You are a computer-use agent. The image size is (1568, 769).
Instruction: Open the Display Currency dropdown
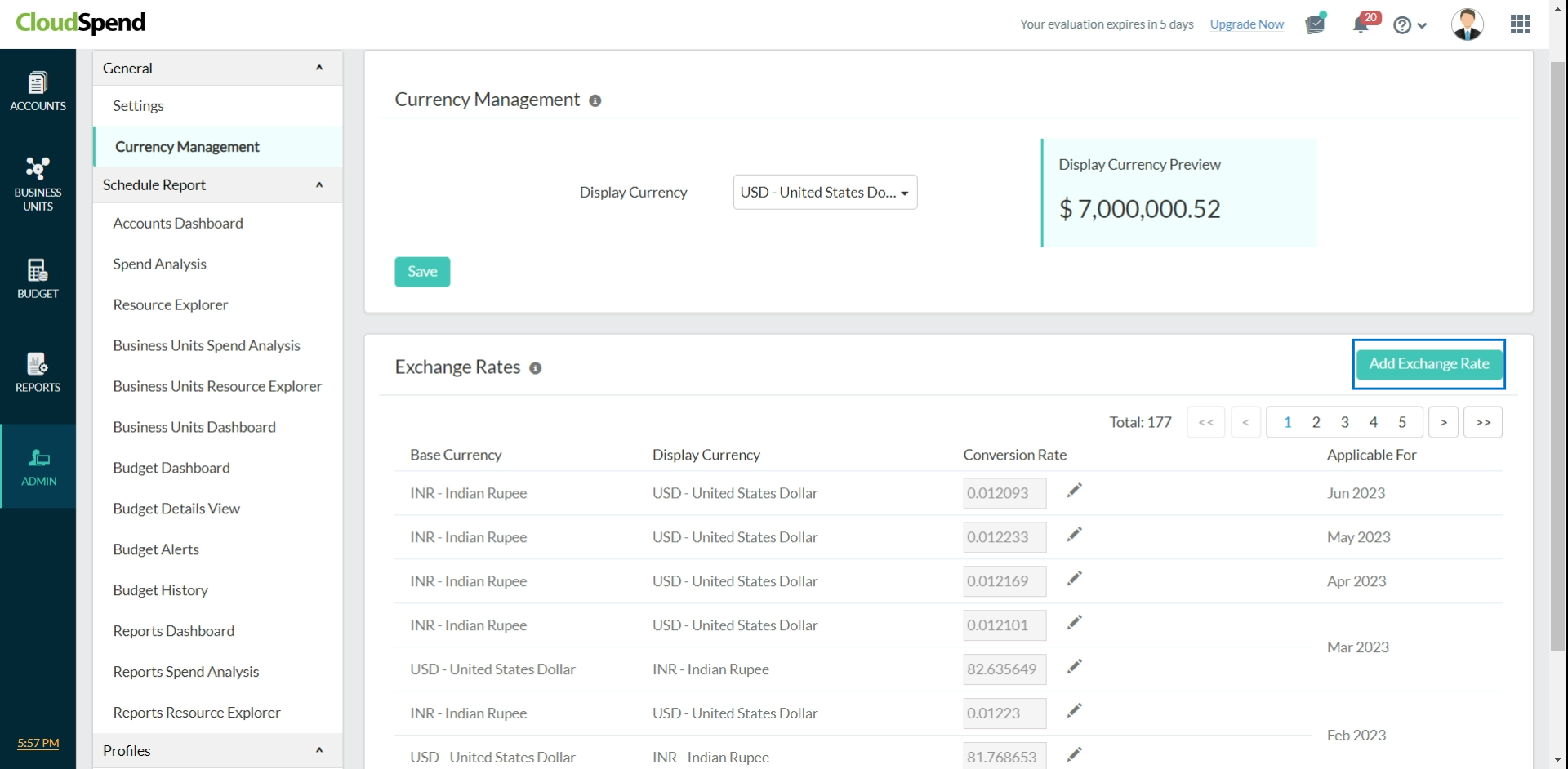pyautogui.click(x=825, y=193)
